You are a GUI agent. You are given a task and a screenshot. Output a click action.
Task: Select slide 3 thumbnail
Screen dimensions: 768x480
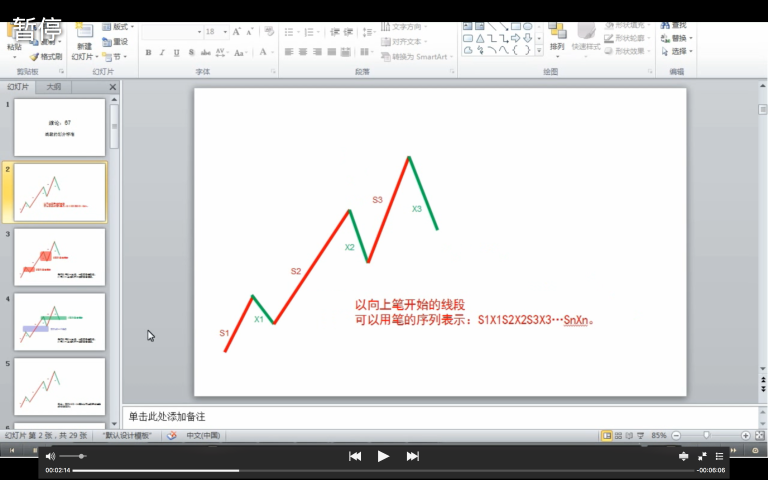tap(59, 257)
